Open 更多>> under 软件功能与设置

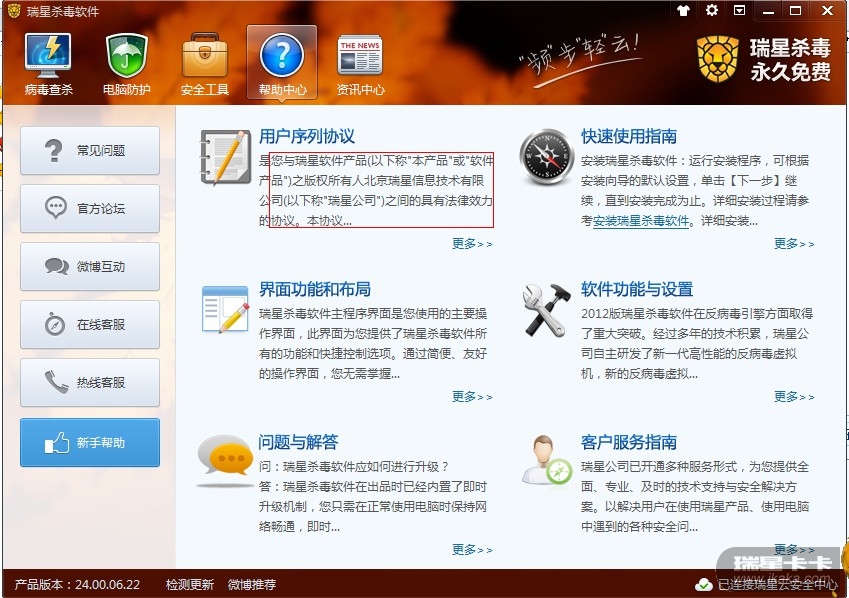(x=794, y=397)
